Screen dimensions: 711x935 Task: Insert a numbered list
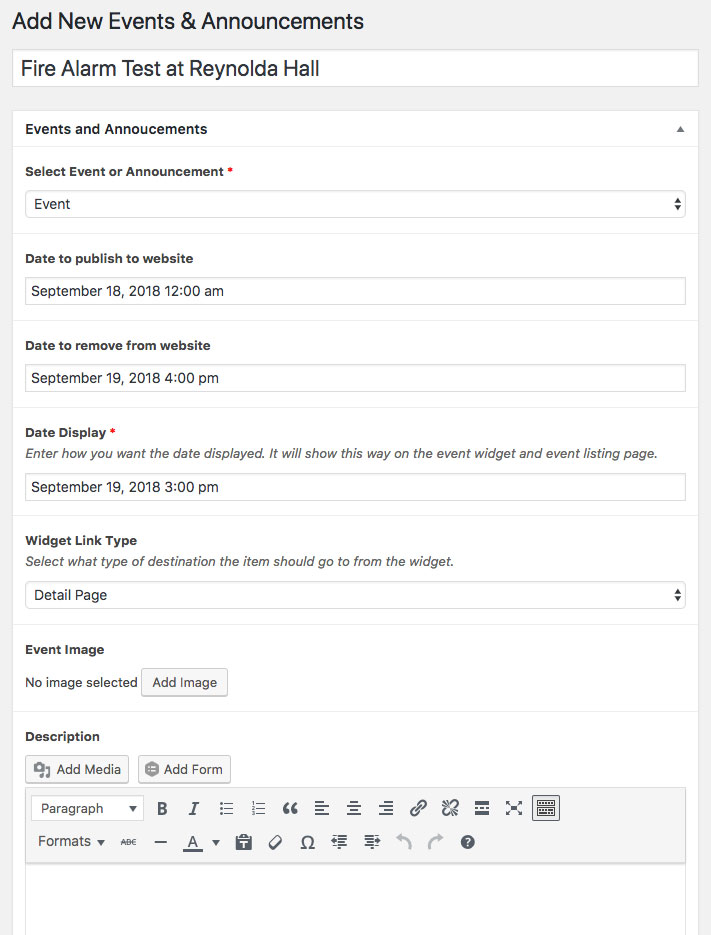coord(258,809)
